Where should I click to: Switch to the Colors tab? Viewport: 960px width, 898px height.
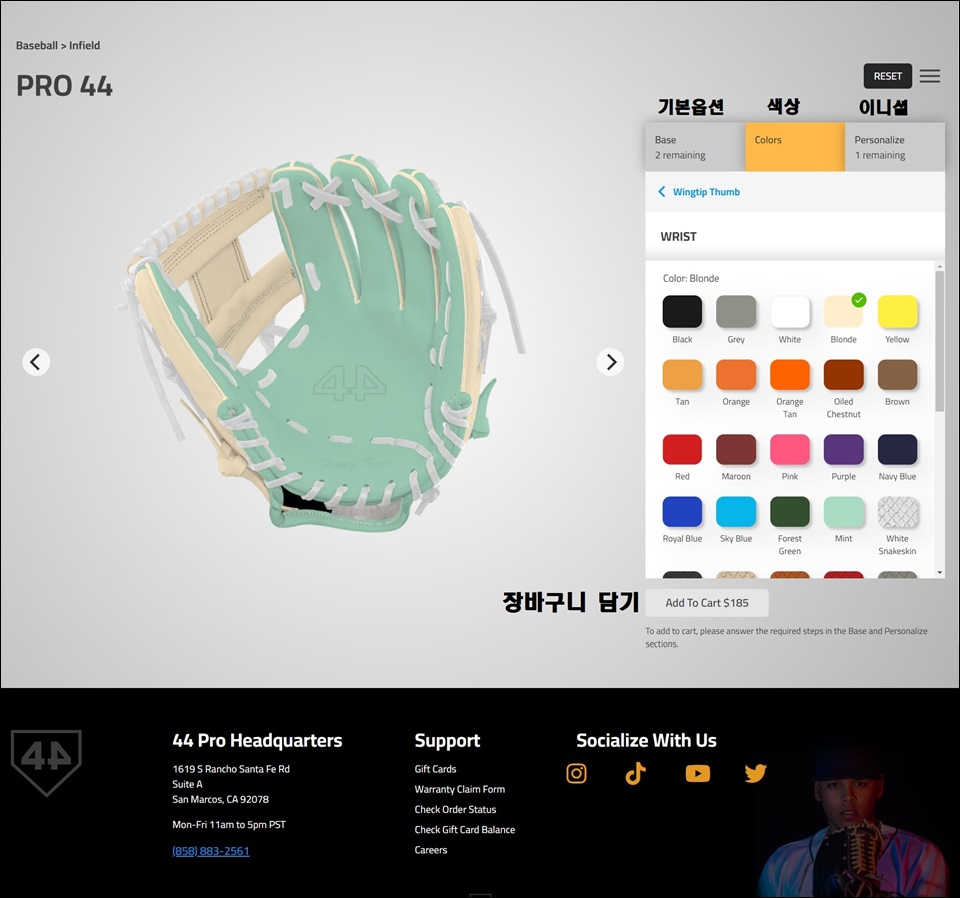(795, 147)
